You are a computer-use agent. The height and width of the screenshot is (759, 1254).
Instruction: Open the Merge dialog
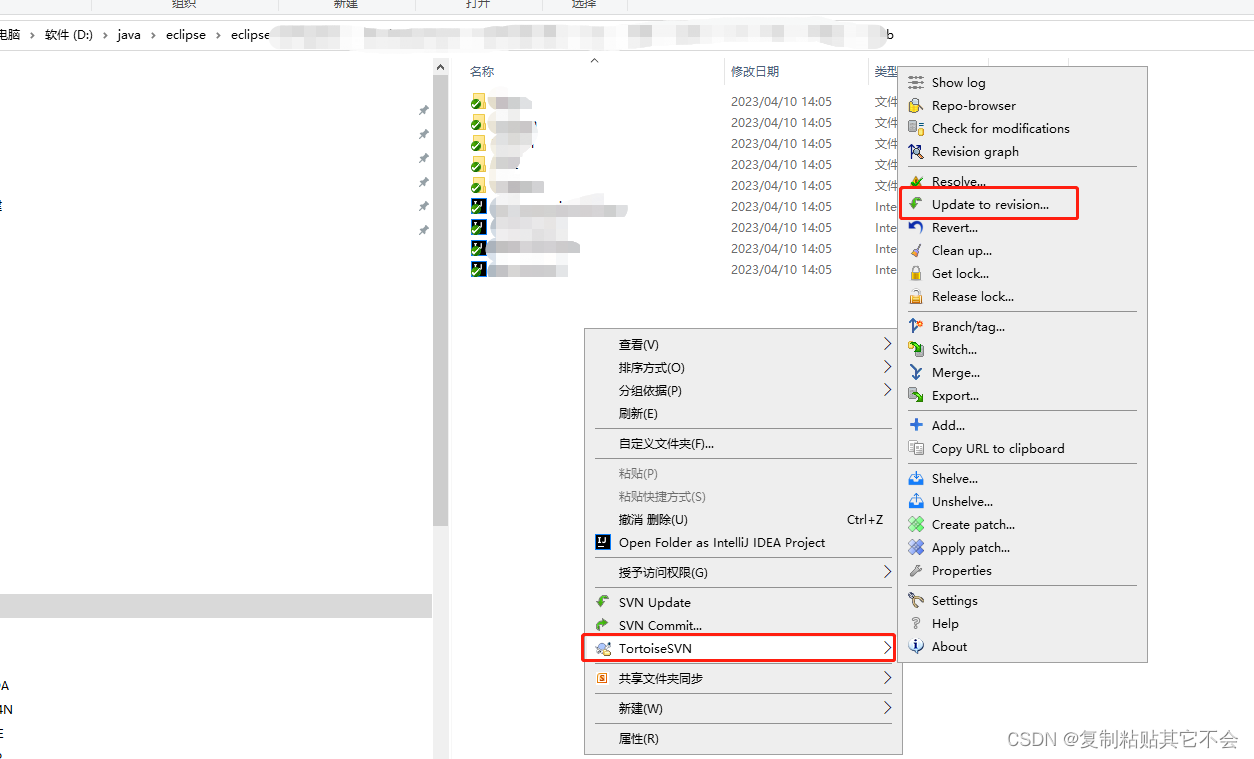955,372
